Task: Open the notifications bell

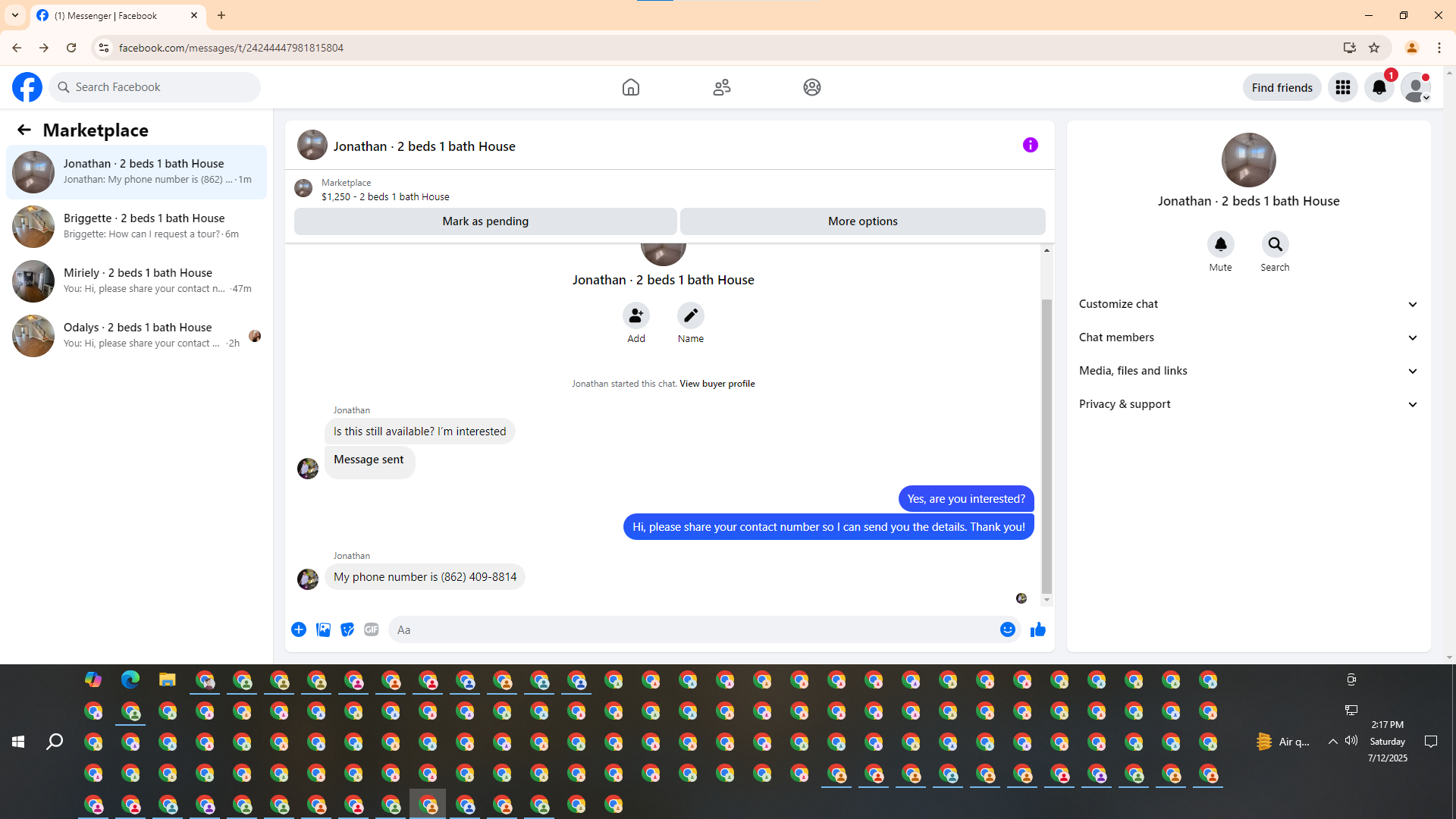Action: click(x=1379, y=87)
